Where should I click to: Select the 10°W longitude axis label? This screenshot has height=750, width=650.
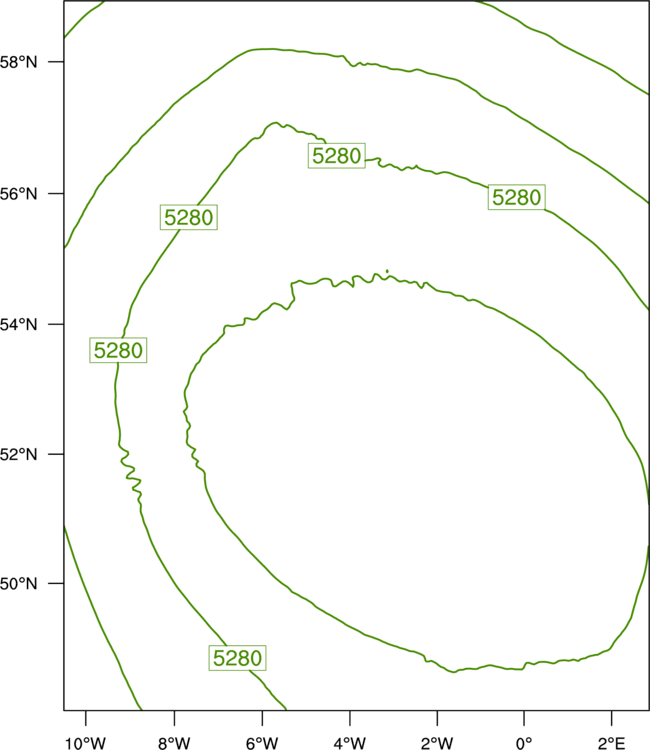[x=86, y=743]
